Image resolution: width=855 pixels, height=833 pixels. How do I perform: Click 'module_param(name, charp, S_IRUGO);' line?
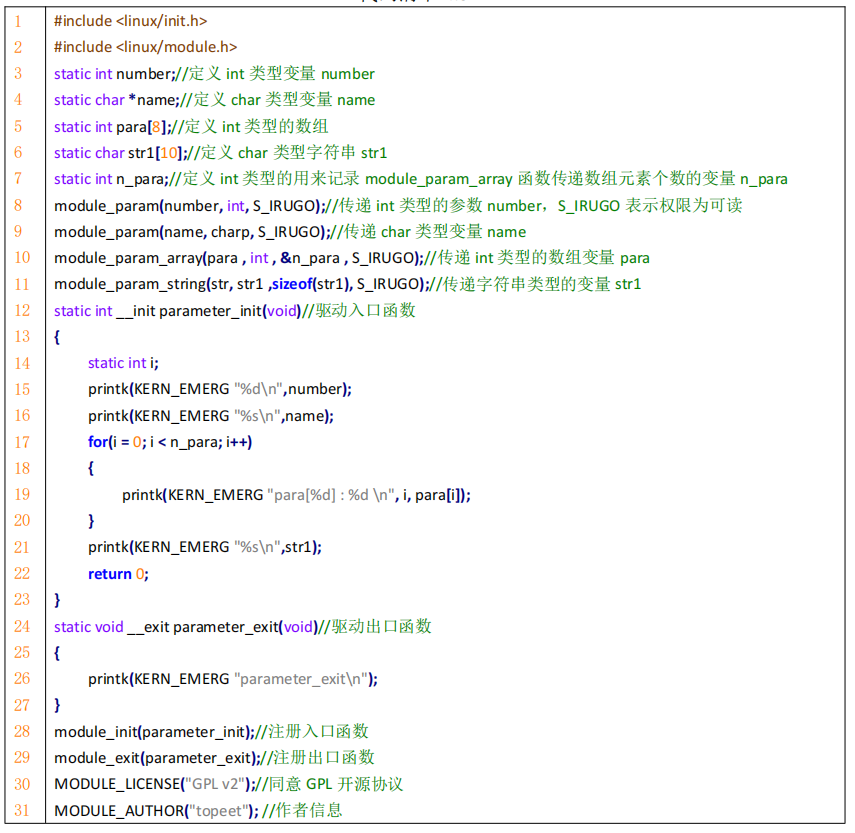point(192,232)
